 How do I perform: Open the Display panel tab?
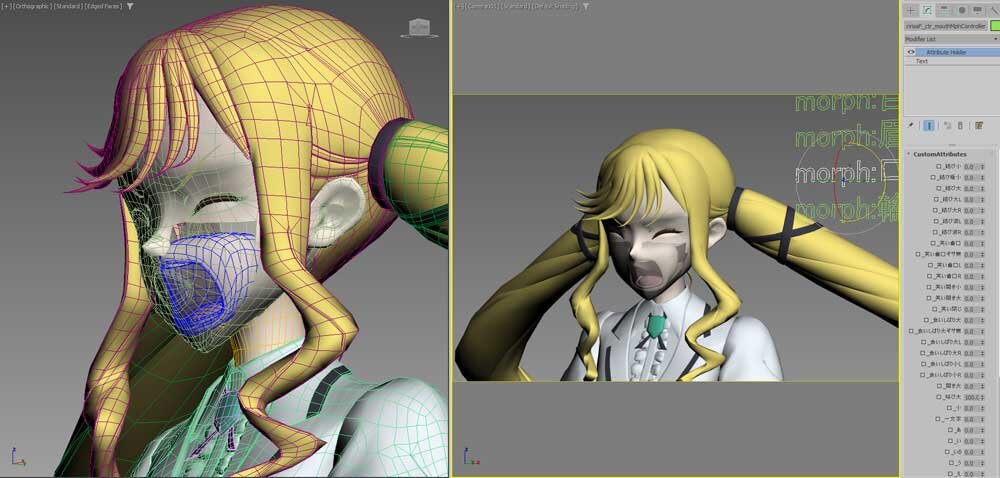coord(978,10)
